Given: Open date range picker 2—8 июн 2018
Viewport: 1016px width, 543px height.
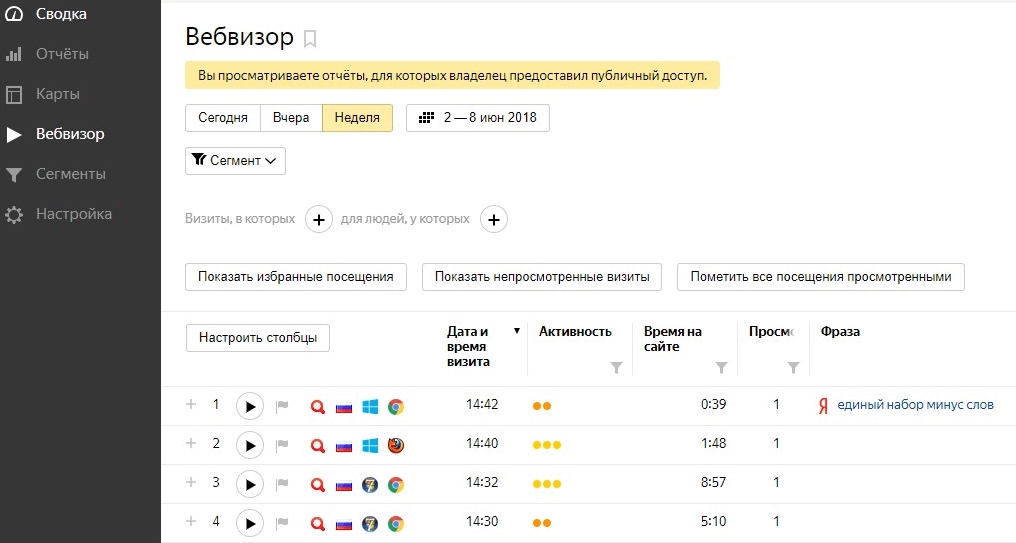Looking at the screenshot, I should (x=478, y=118).
